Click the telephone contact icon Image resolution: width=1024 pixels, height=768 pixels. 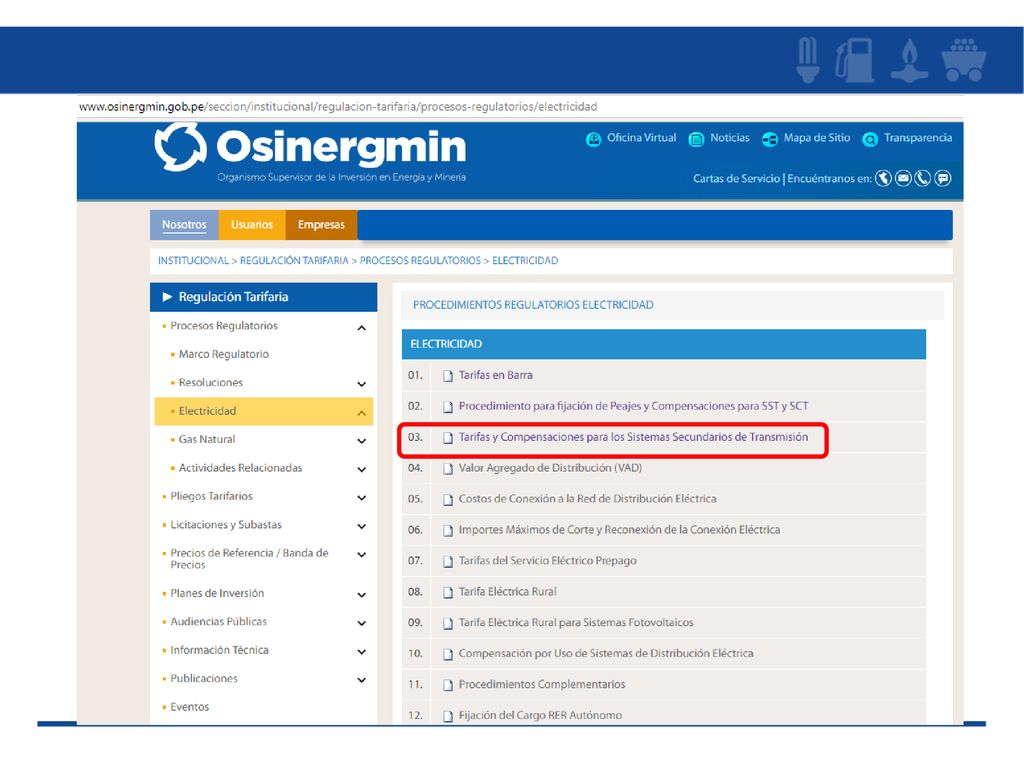click(x=923, y=178)
